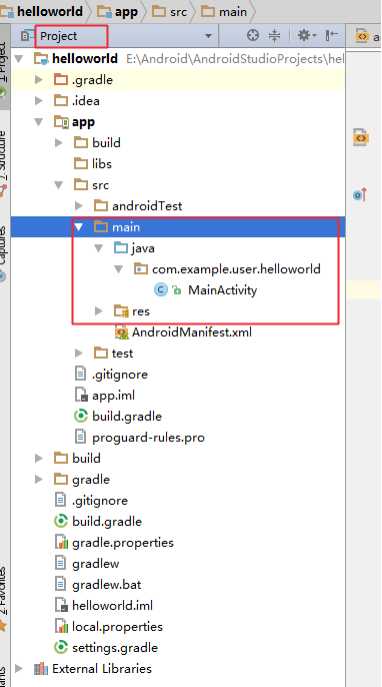Collapse the helloworld root node
382x687 pixels.
pyautogui.click(x=19, y=58)
